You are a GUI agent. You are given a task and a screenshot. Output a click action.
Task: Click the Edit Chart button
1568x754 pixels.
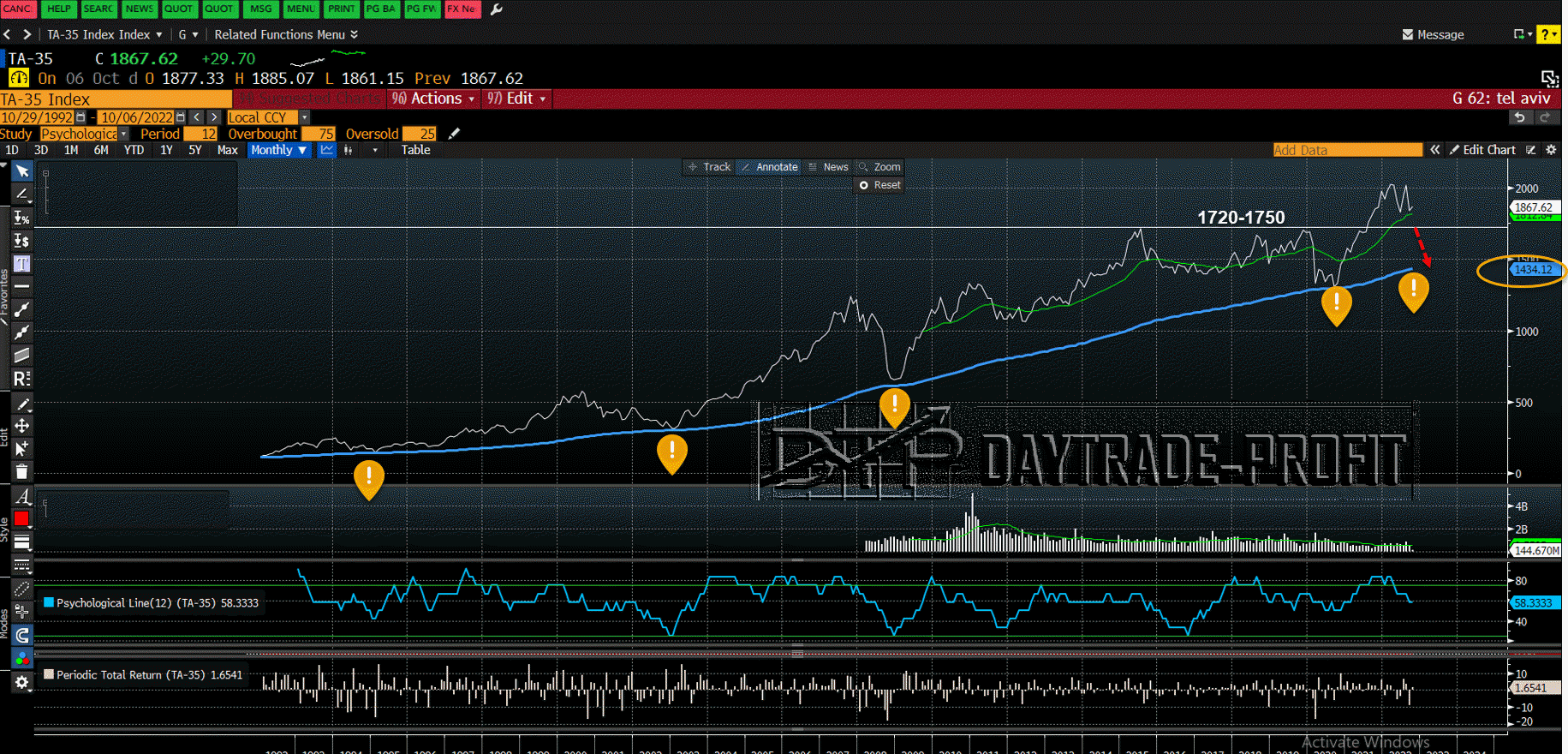coord(1482,150)
